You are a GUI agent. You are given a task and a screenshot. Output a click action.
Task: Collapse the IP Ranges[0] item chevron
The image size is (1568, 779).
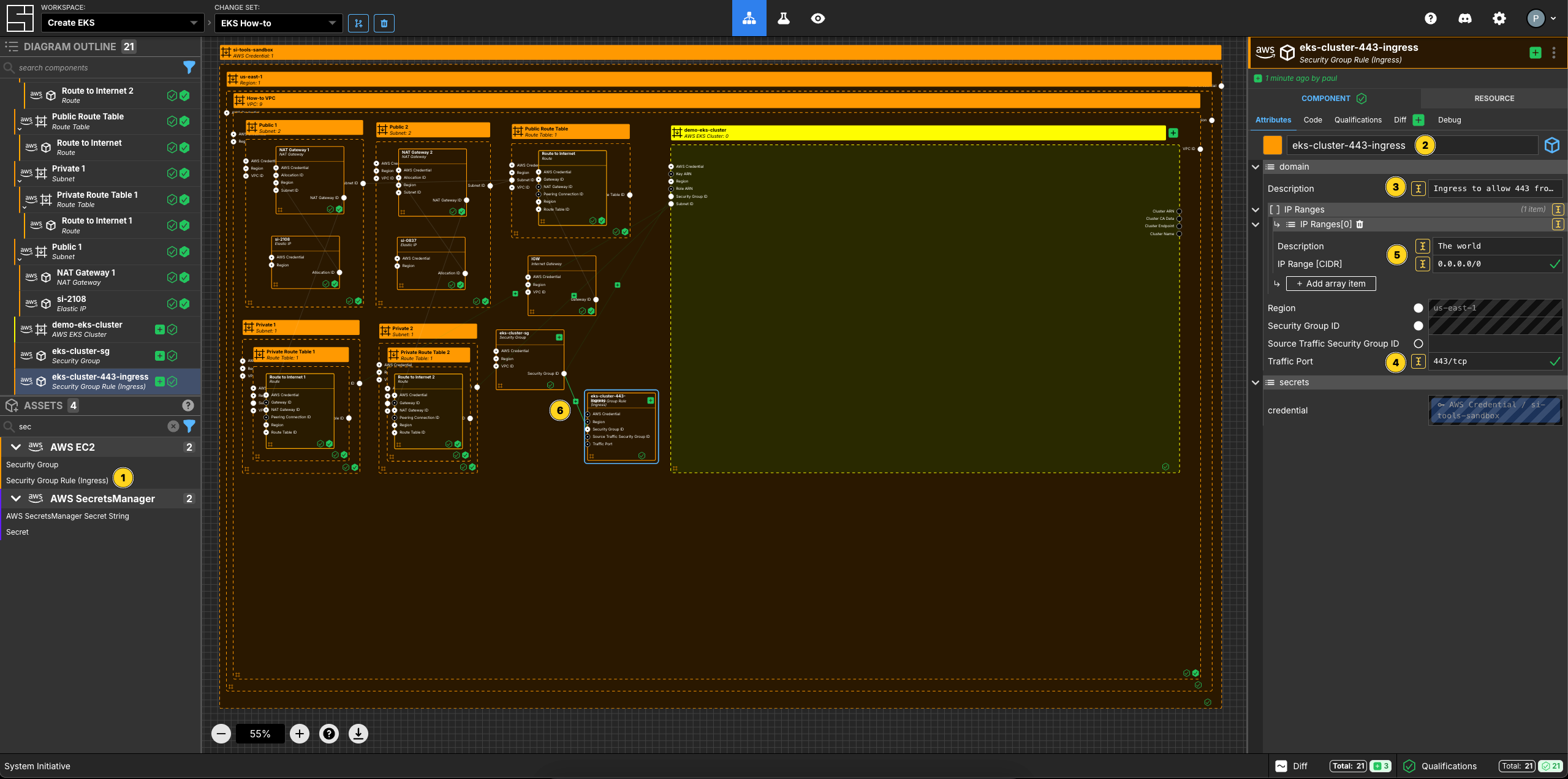click(1256, 224)
